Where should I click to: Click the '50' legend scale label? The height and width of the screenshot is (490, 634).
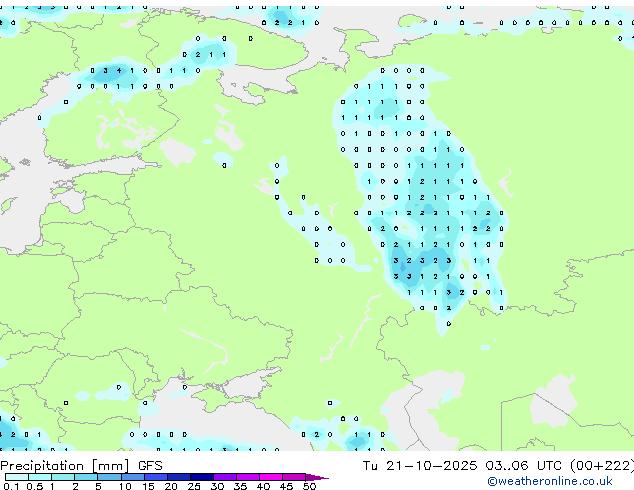309,486
